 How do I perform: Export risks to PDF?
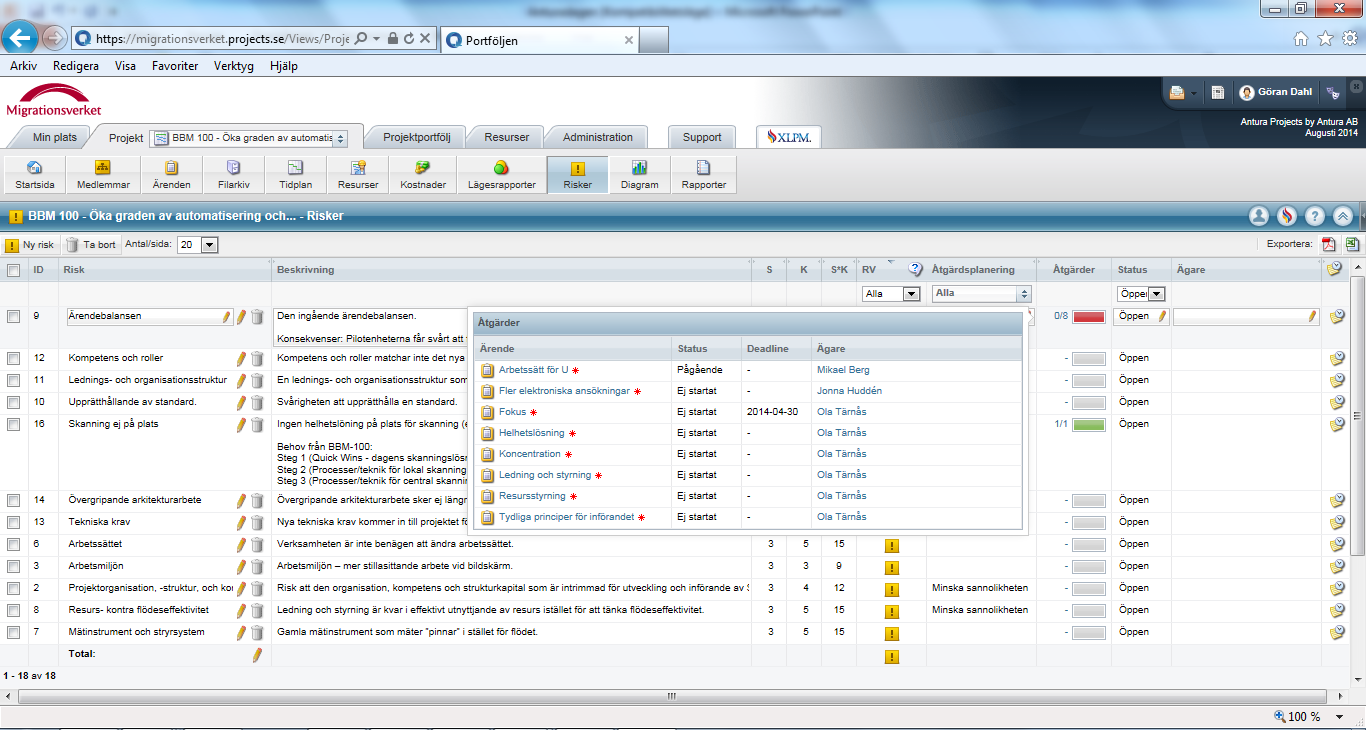tap(1329, 244)
